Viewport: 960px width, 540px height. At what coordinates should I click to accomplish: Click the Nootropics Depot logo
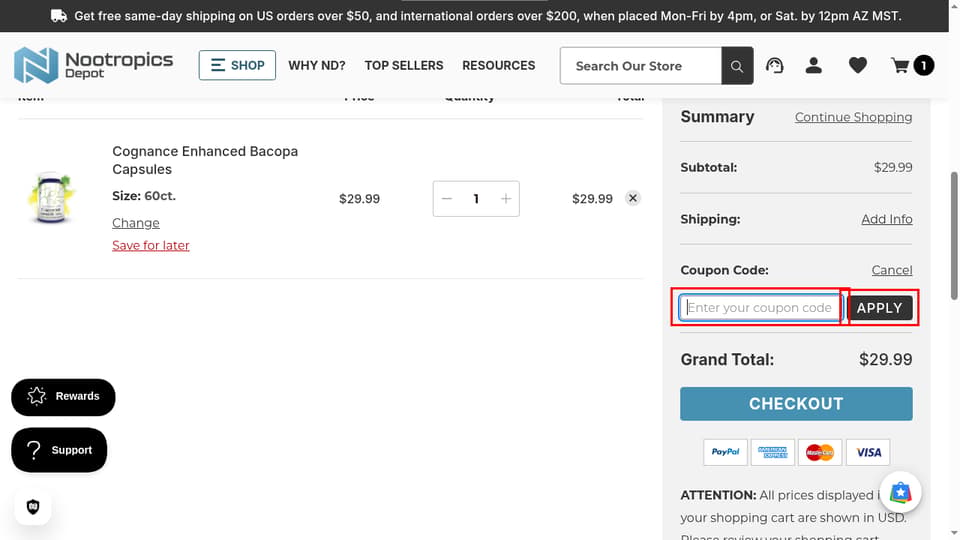[x=93, y=66]
